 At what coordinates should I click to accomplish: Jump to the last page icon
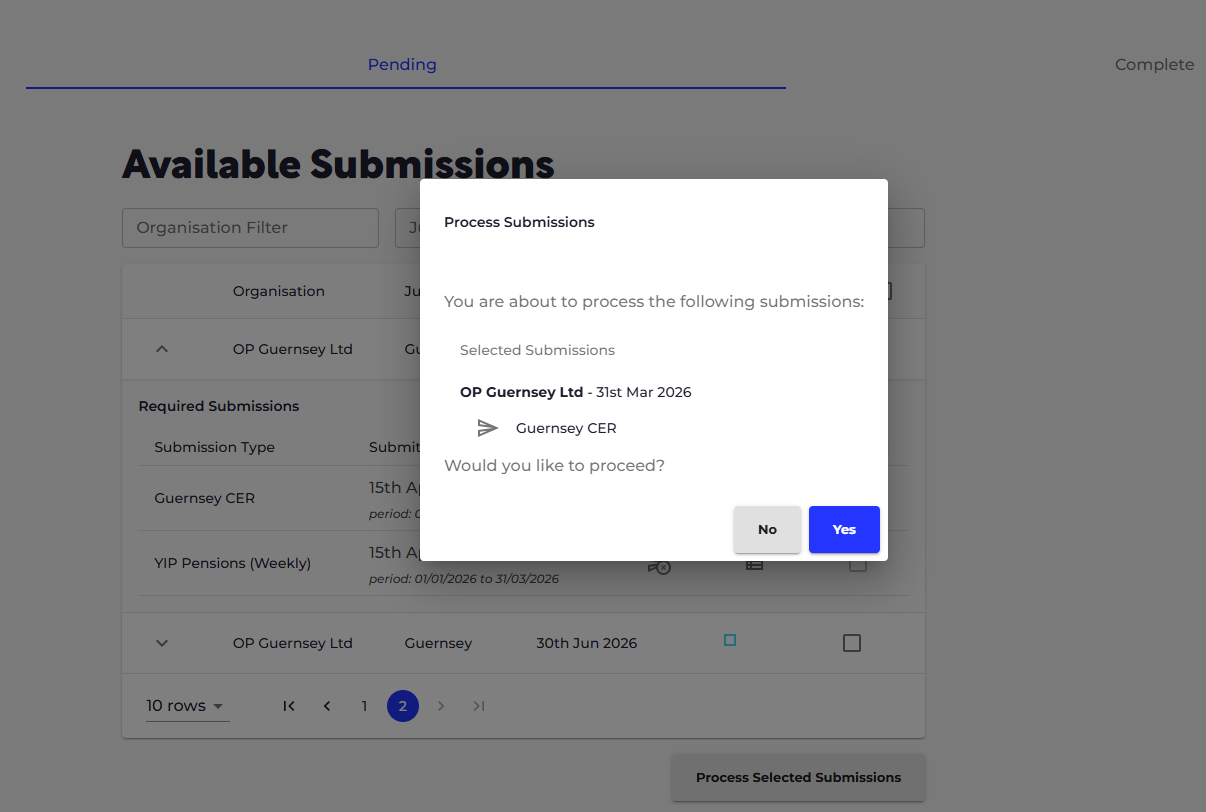(x=479, y=706)
